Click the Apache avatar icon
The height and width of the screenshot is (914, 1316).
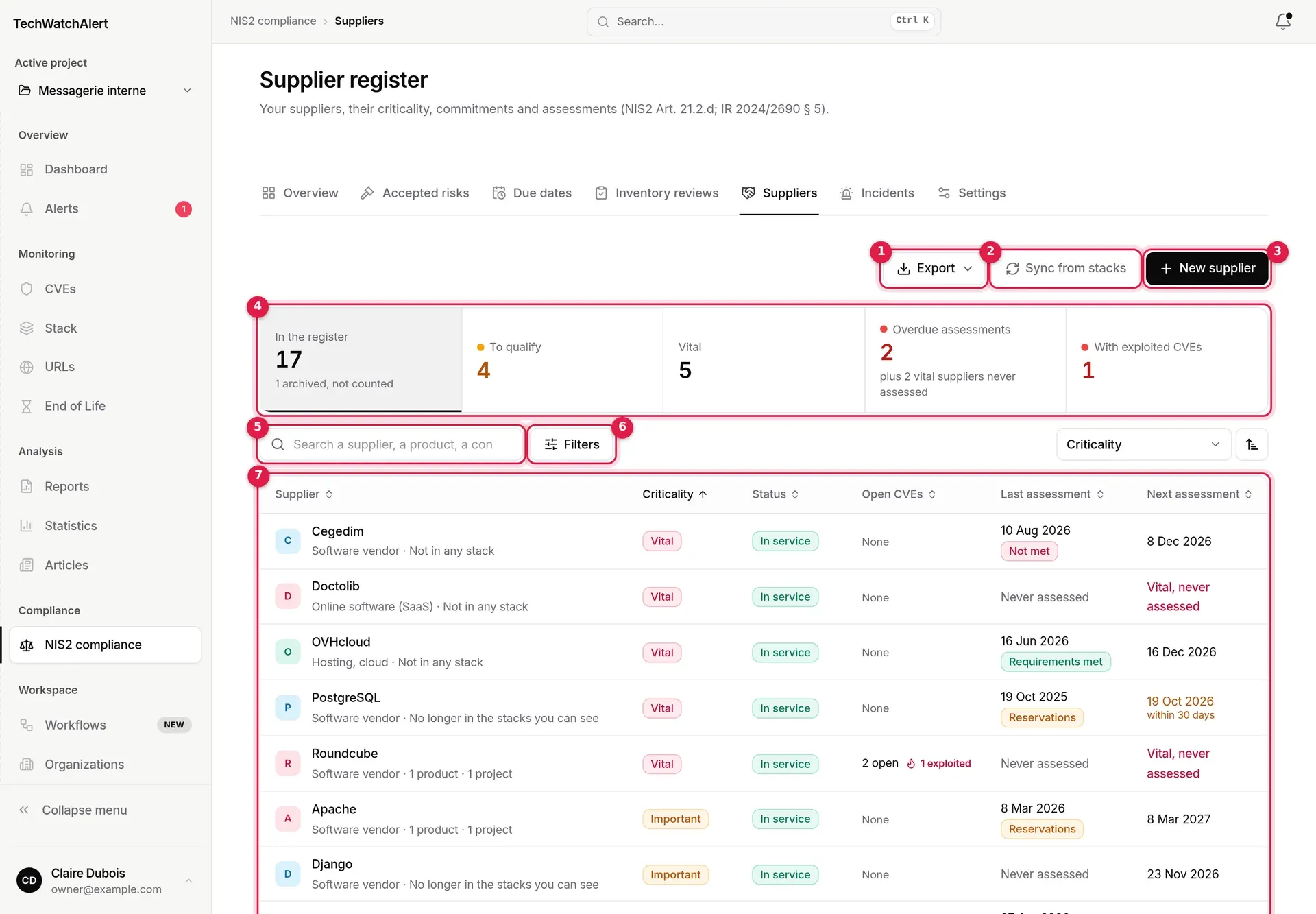pos(288,818)
